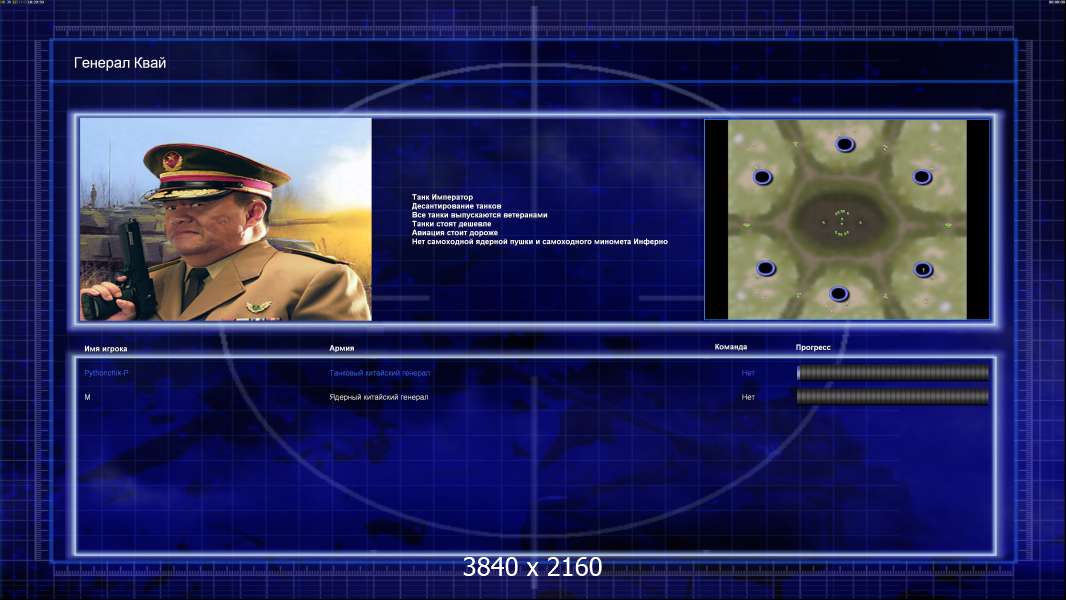
Task: Select the upper-left start position on the map
Action: [x=763, y=177]
